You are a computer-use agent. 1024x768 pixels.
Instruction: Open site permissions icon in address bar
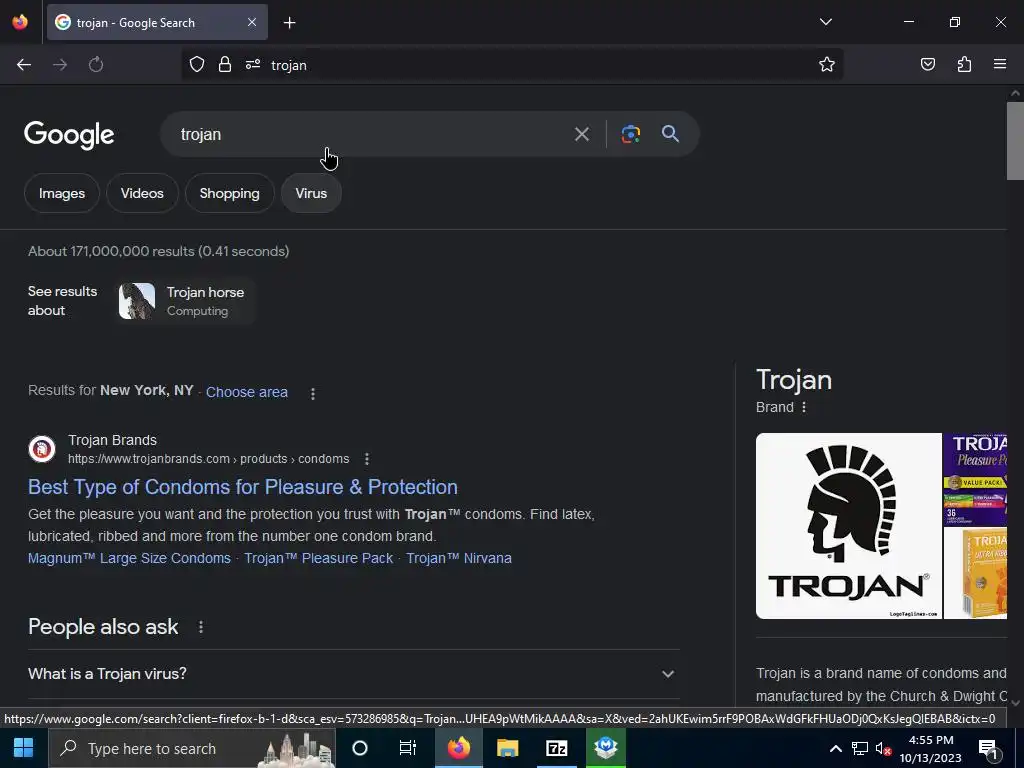point(253,65)
